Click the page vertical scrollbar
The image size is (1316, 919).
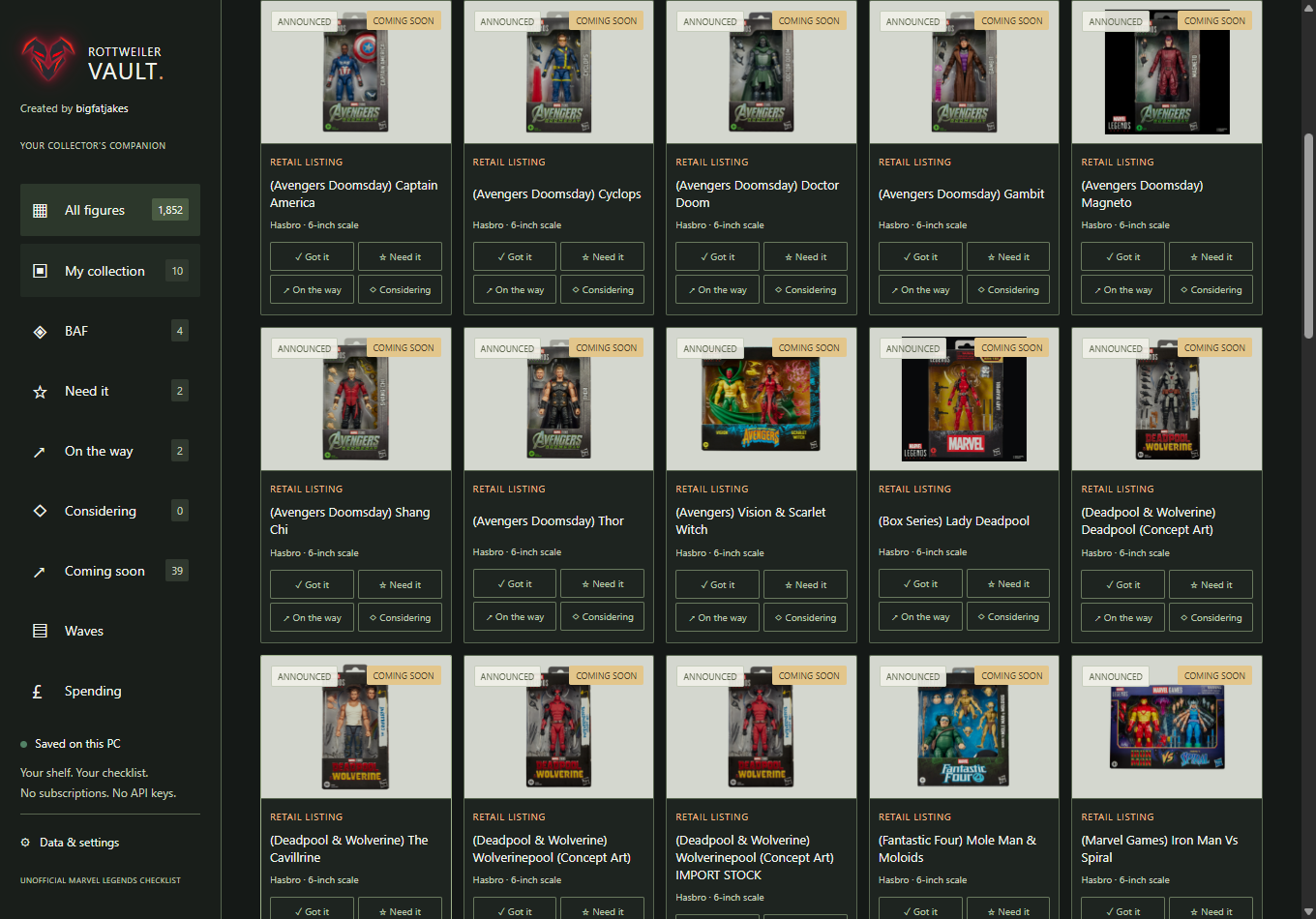[x=1308, y=235]
